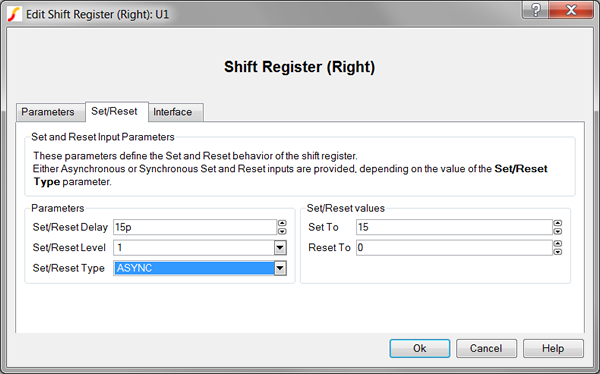The image size is (600, 374).
Task: Decrease the Set To value spinner
Action: pos(558,231)
